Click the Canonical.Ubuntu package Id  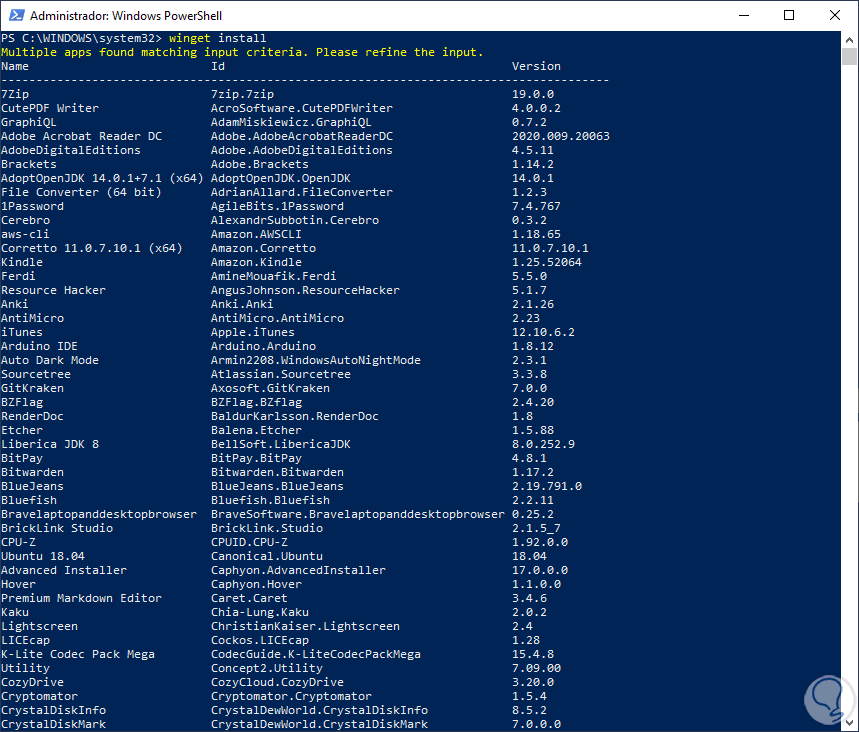coord(267,556)
